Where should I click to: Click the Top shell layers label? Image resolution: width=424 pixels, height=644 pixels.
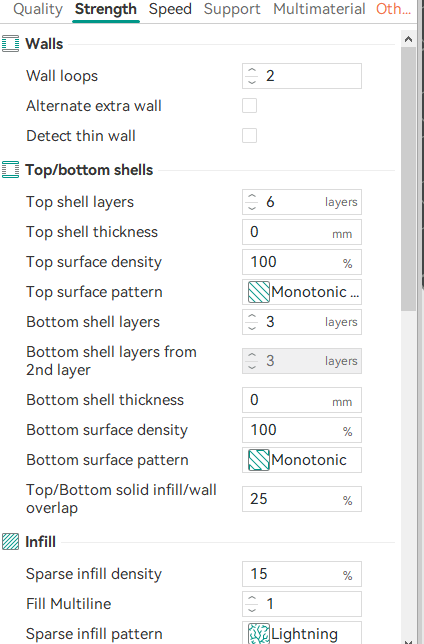tap(80, 202)
